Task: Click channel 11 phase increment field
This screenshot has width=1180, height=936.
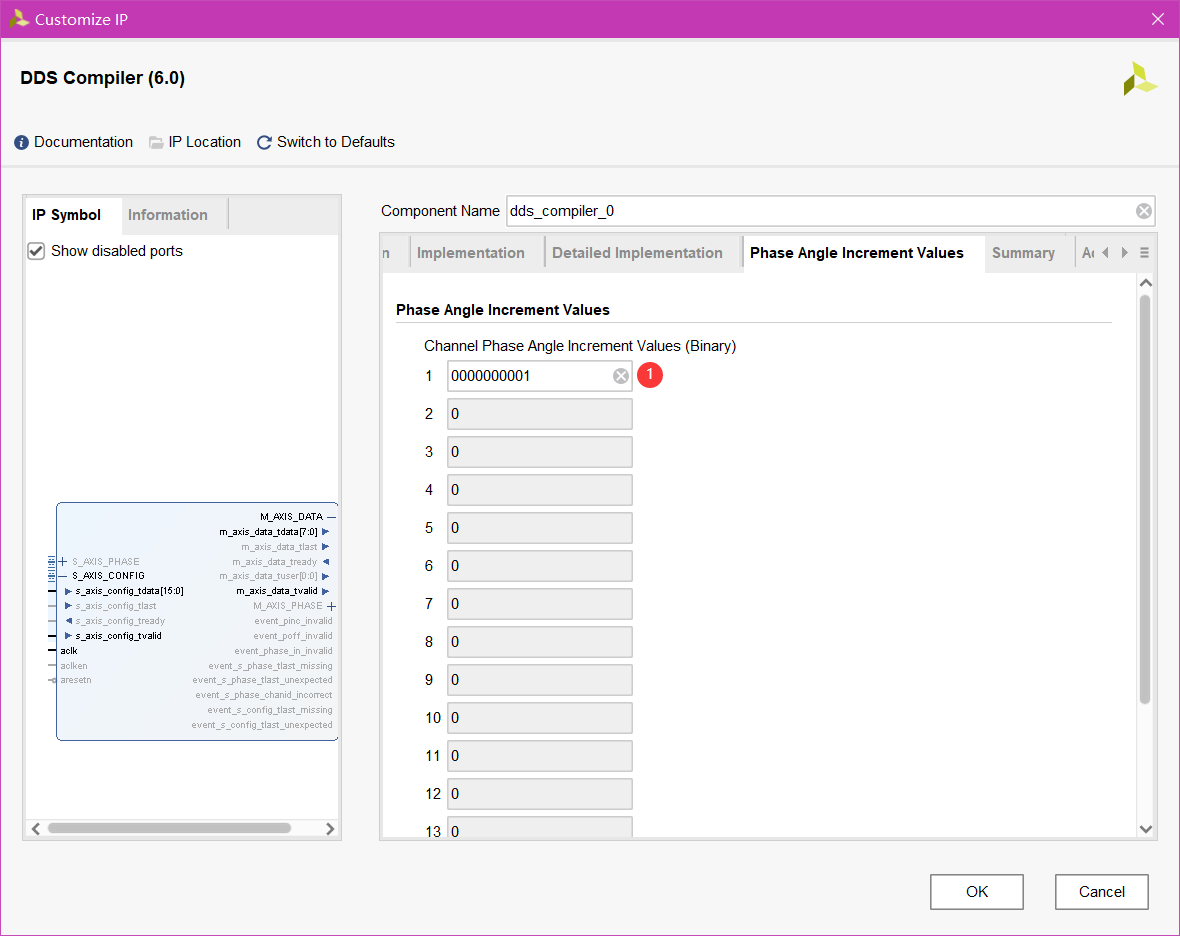Action: [x=540, y=756]
